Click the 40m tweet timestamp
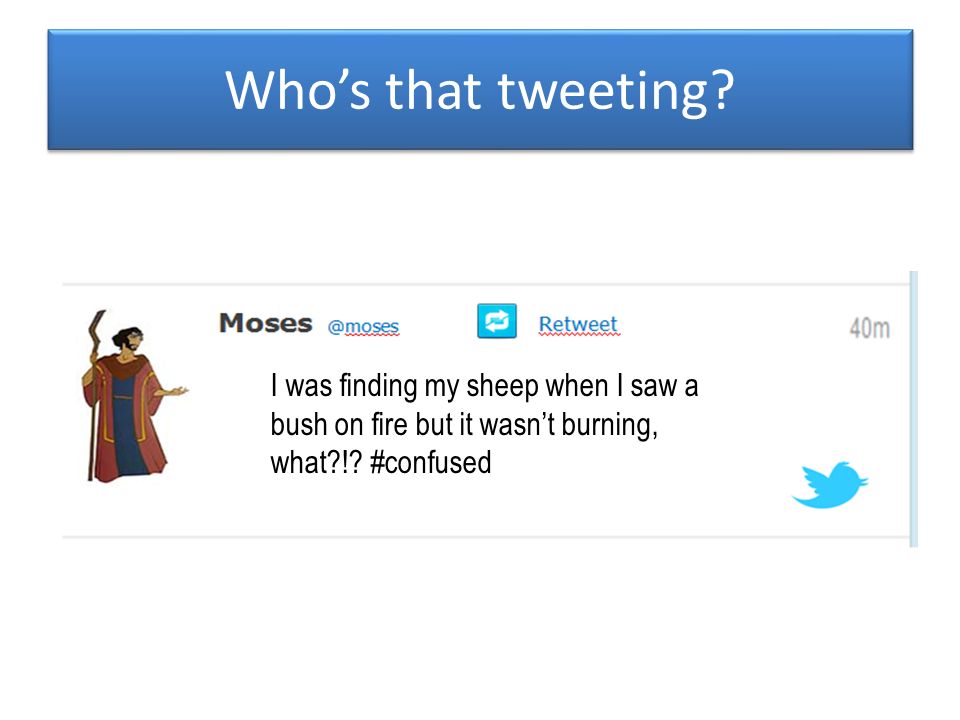 tap(869, 328)
